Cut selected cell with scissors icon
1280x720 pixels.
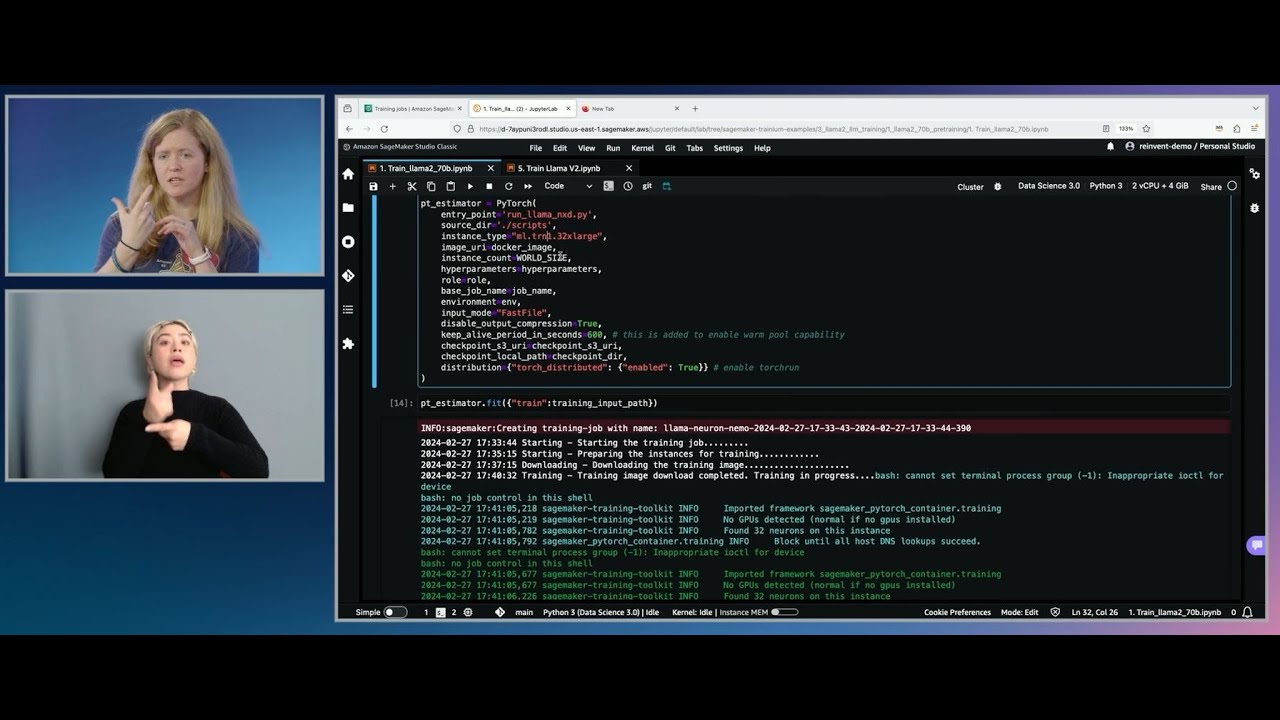(411, 186)
